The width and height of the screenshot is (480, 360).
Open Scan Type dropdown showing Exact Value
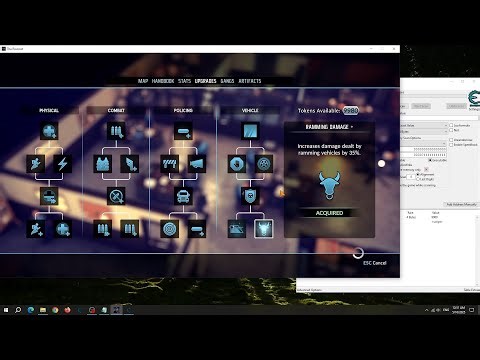424,125
